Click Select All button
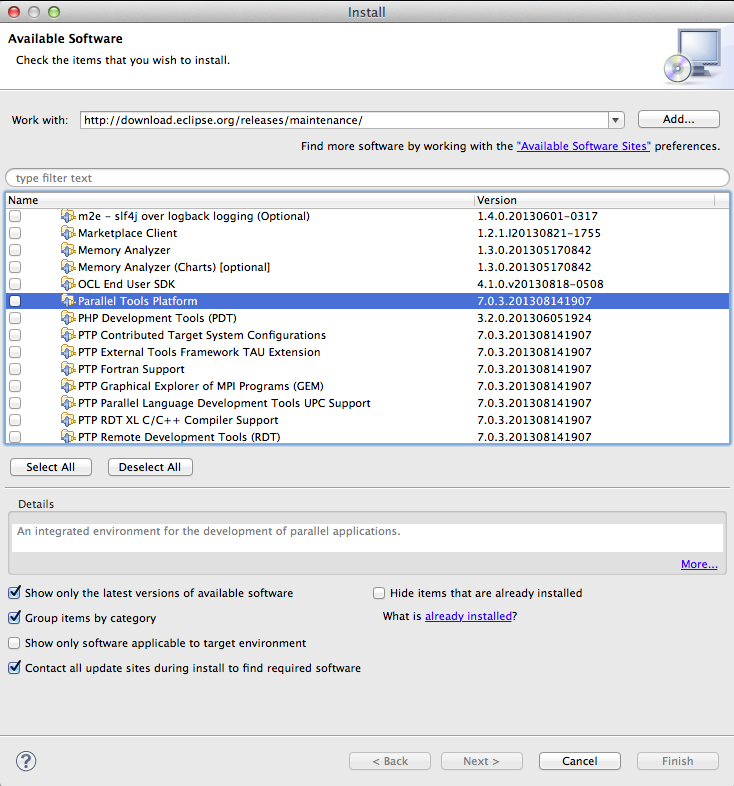734x786 pixels. point(51,467)
